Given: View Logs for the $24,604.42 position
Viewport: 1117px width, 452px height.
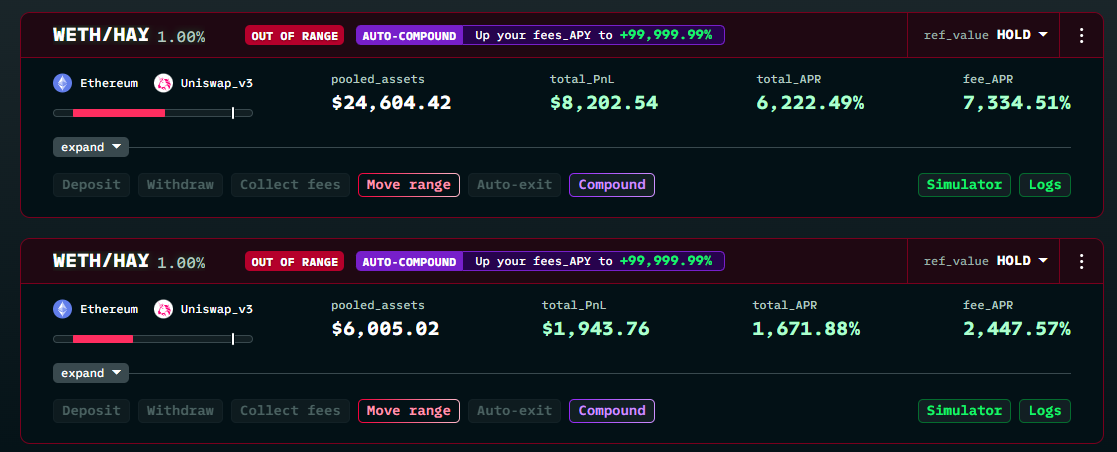Looking at the screenshot, I should (x=1045, y=185).
